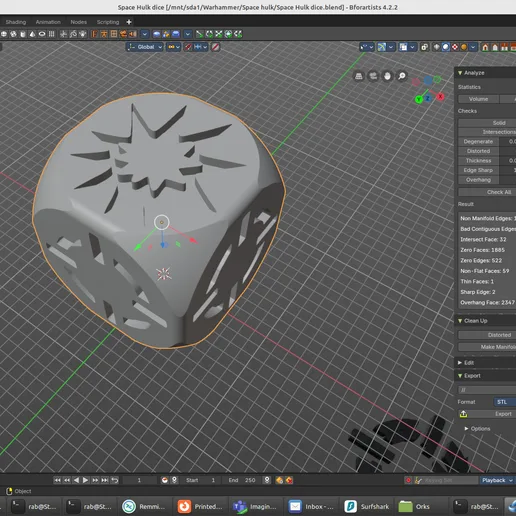Viewport: 516px width, 516px height.
Task: Open the pivot point dropdown
Action: point(174,47)
